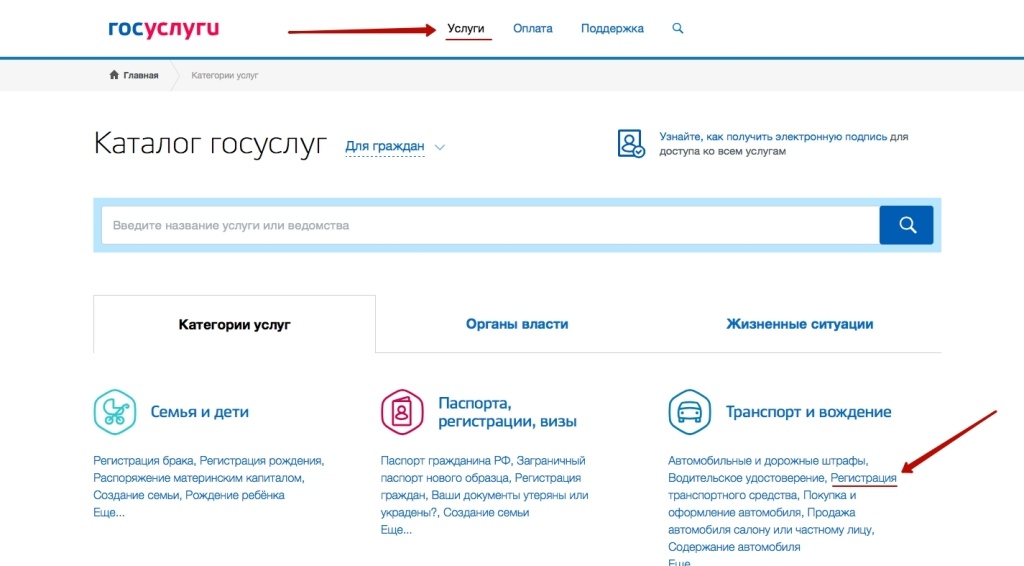Click the Рождение ребёнка link
Screen dimensions: 1024x566
[234, 495]
